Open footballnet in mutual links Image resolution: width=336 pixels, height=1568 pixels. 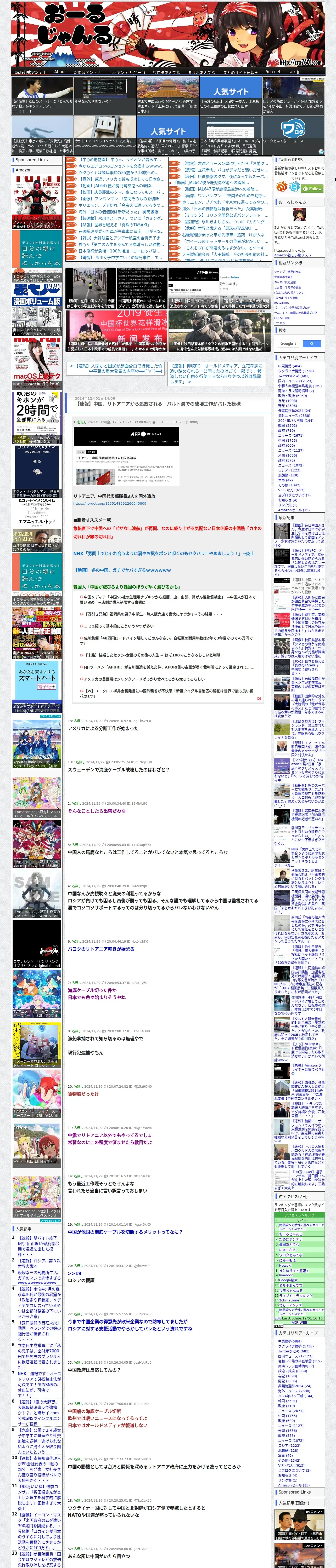[x=282, y=303]
